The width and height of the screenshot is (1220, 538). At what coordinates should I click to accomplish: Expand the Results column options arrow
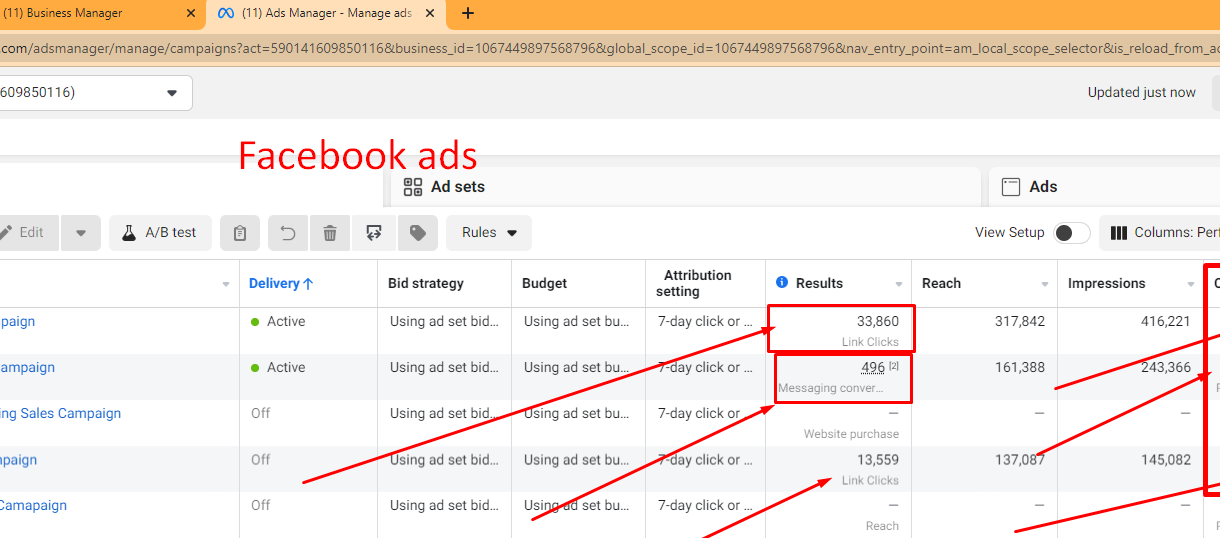coord(899,285)
